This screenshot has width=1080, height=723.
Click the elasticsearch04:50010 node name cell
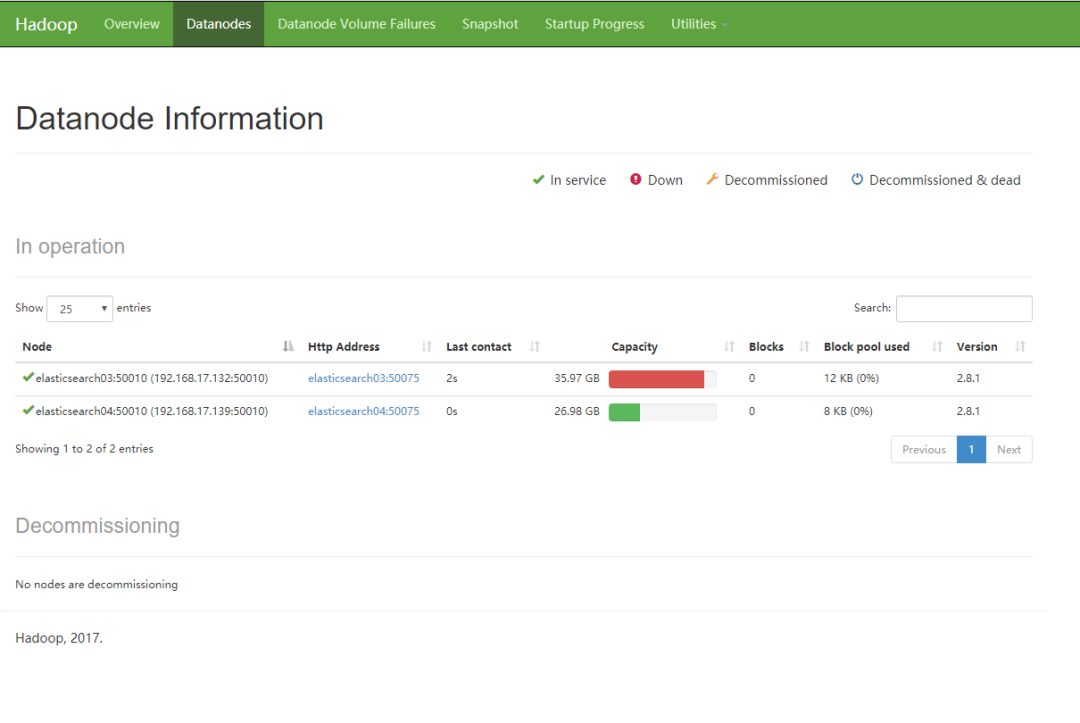(x=152, y=411)
